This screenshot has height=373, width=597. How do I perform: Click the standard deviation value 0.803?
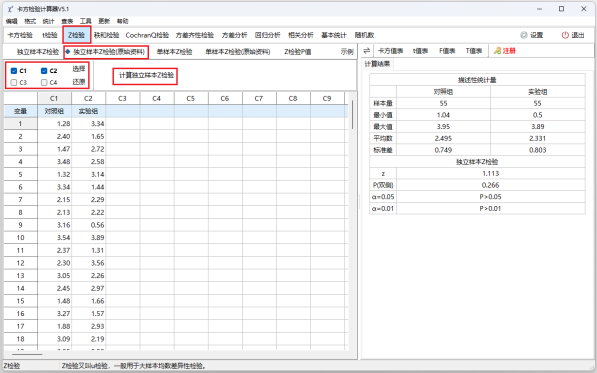[x=538, y=150]
